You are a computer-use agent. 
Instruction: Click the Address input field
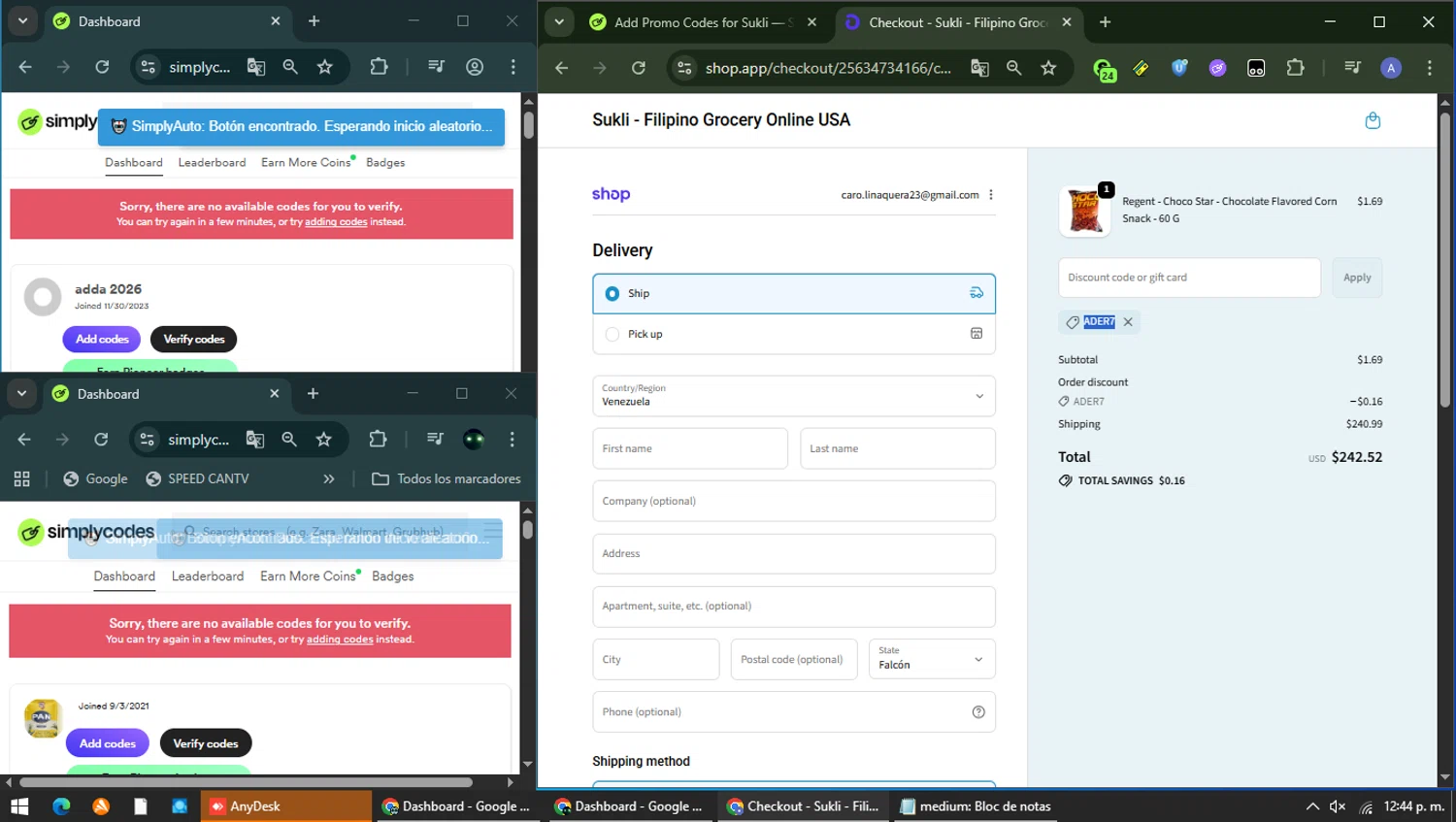point(794,554)
